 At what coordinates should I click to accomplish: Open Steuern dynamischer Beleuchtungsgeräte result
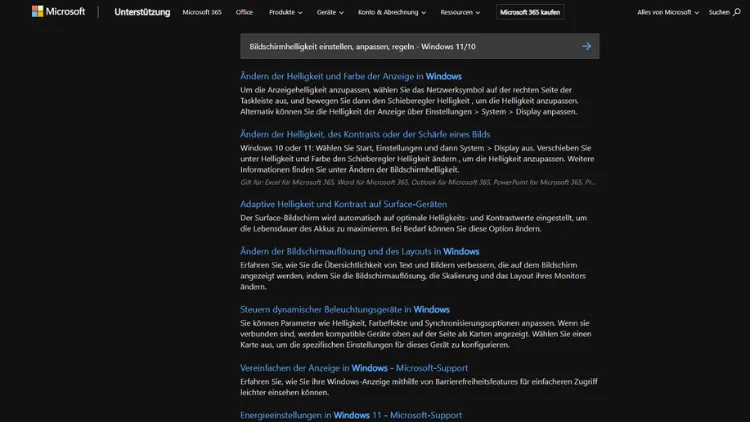point(345,309)
